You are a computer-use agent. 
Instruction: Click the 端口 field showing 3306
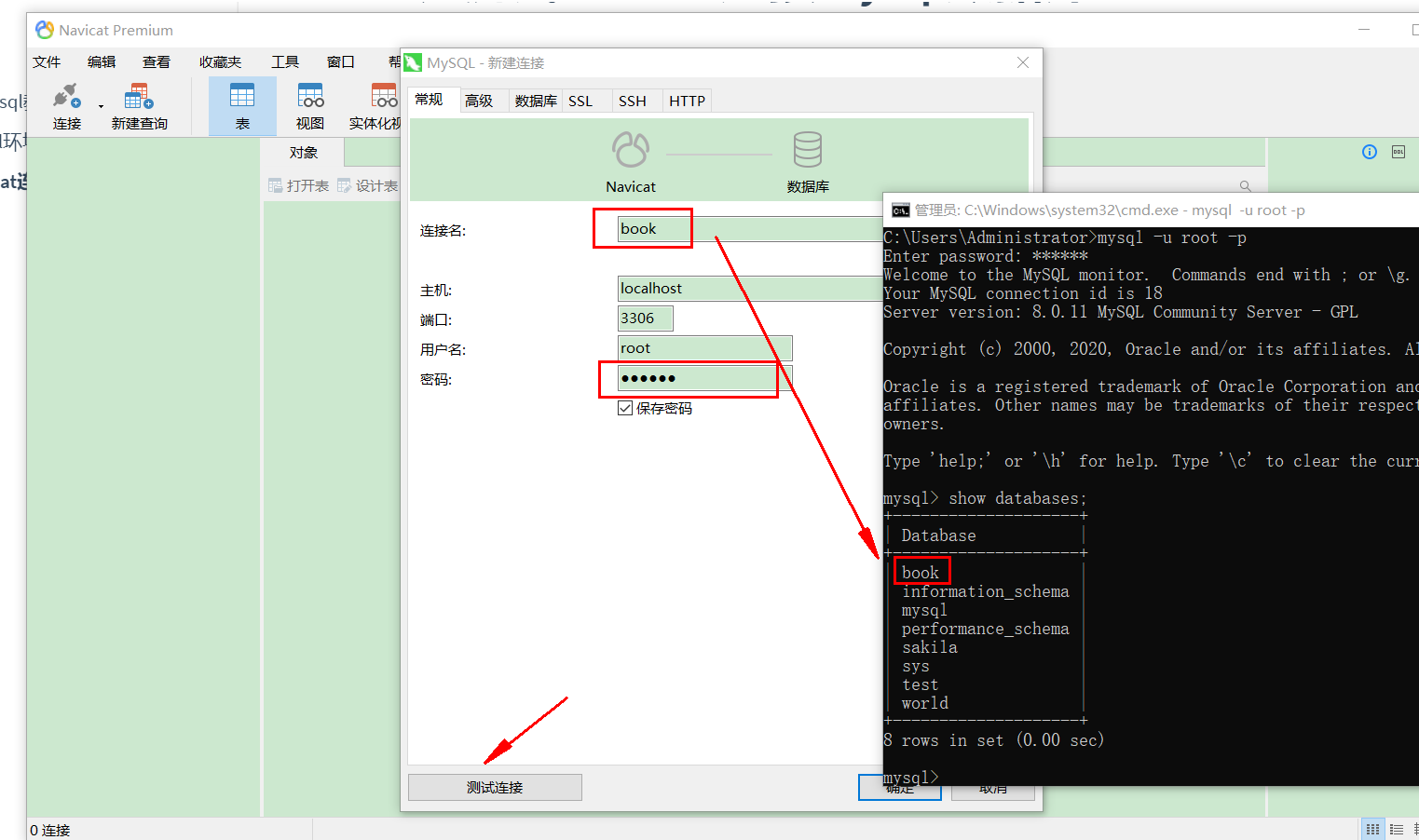pyautogui.click(x=645, y=318)
